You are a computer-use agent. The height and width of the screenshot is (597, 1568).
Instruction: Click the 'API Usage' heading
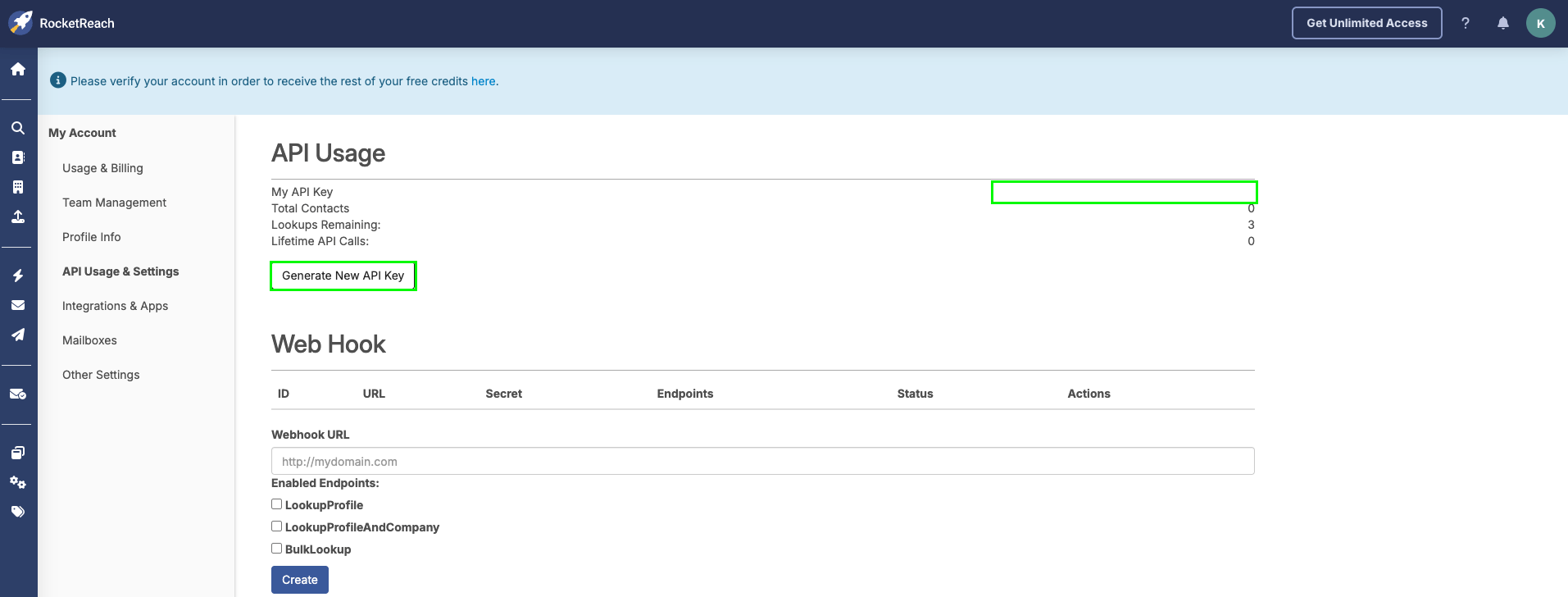pos(329,153)
